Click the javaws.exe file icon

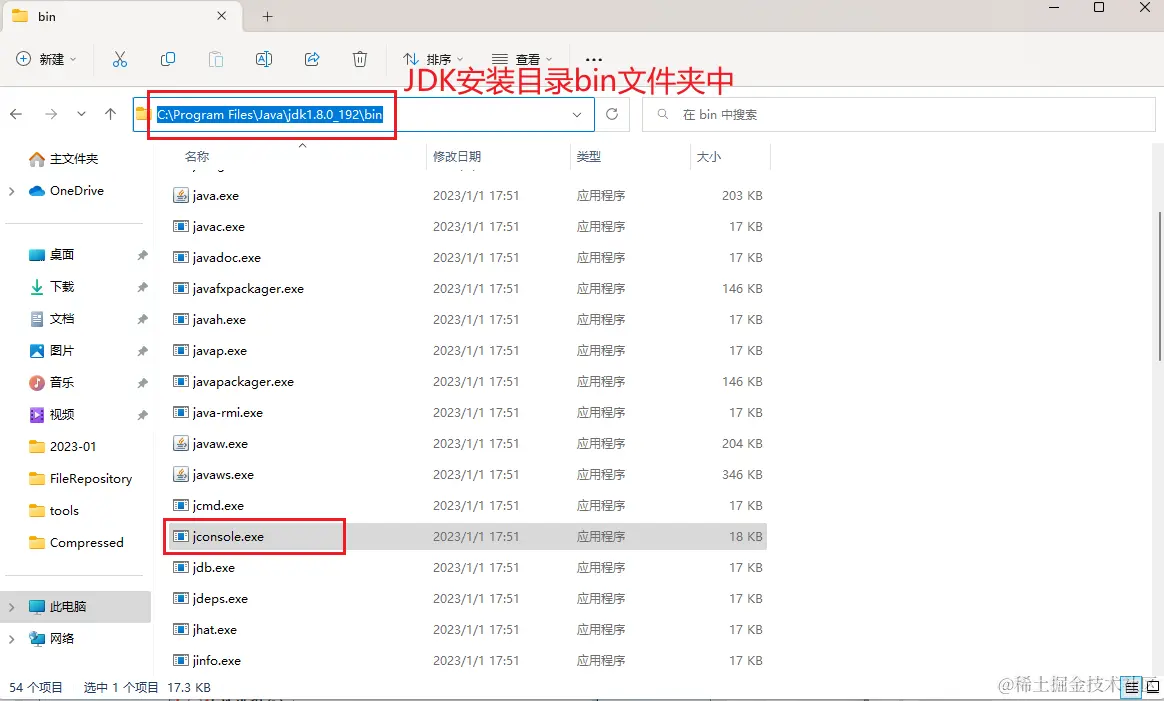tap(180, 475)
